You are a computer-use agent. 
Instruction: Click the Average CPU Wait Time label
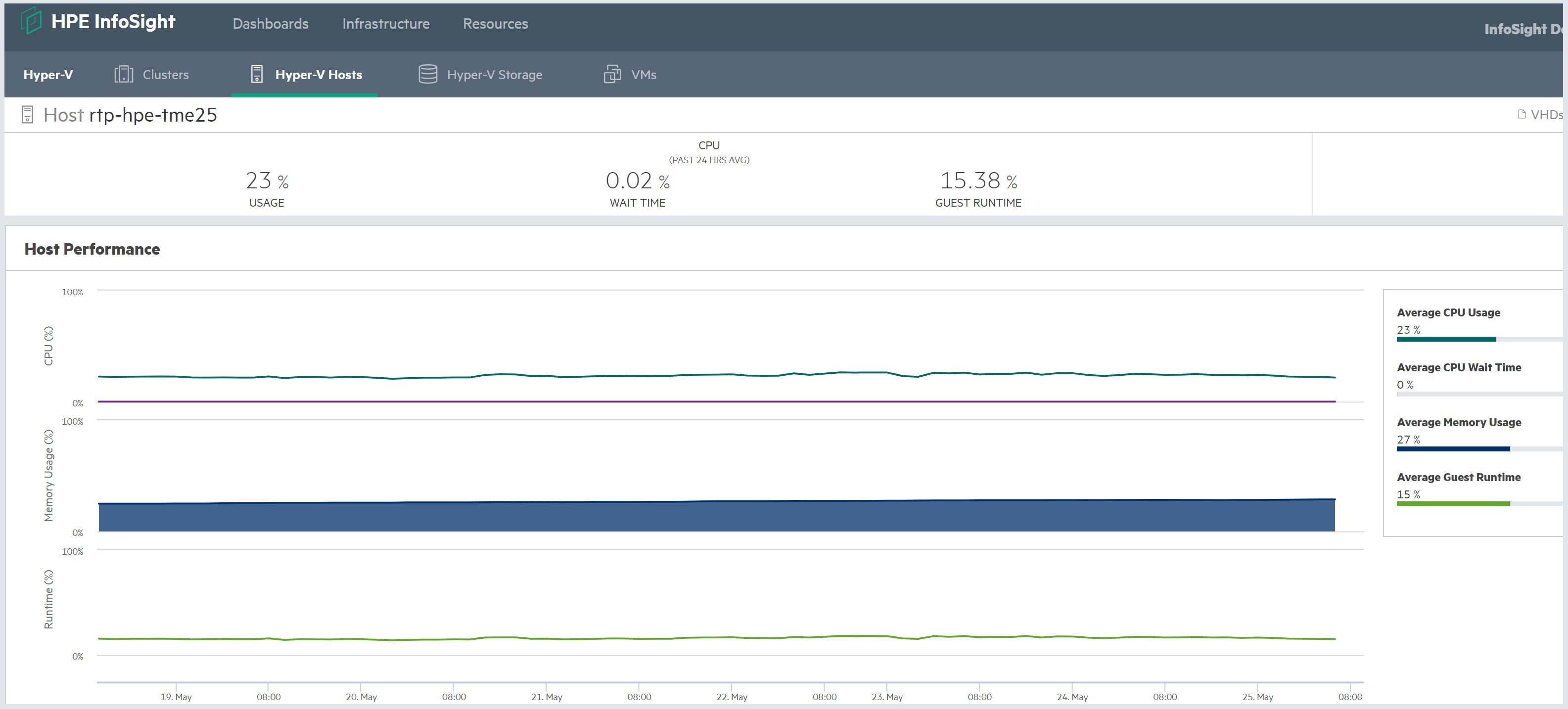point(1458,367)
